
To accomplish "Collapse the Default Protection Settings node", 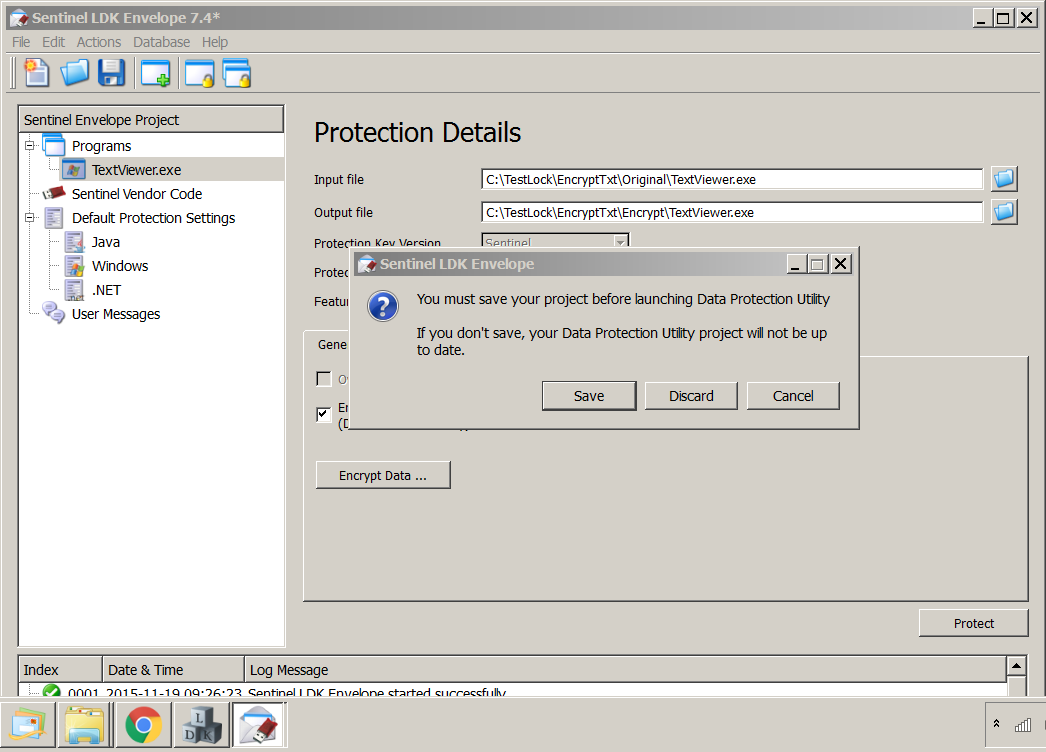I will (27, 217).
